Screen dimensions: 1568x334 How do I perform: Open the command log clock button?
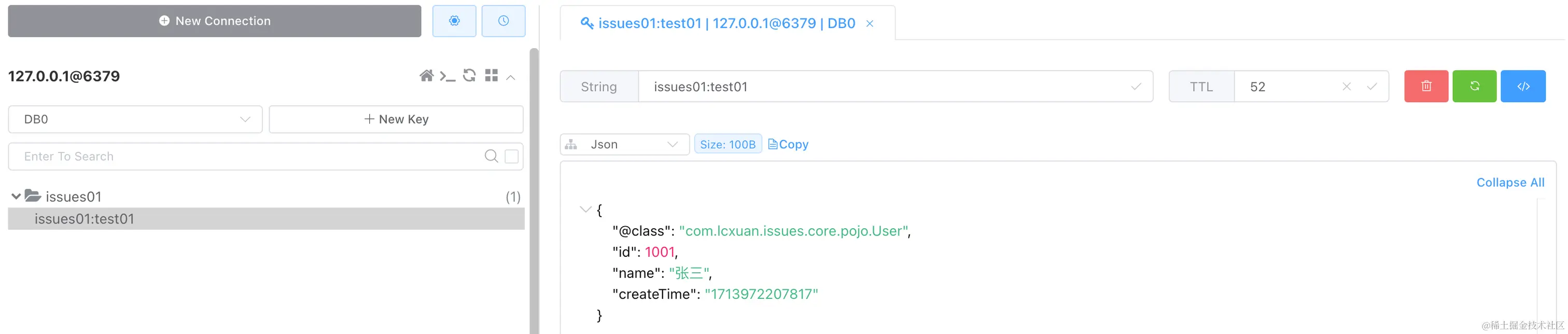(503, 21)
